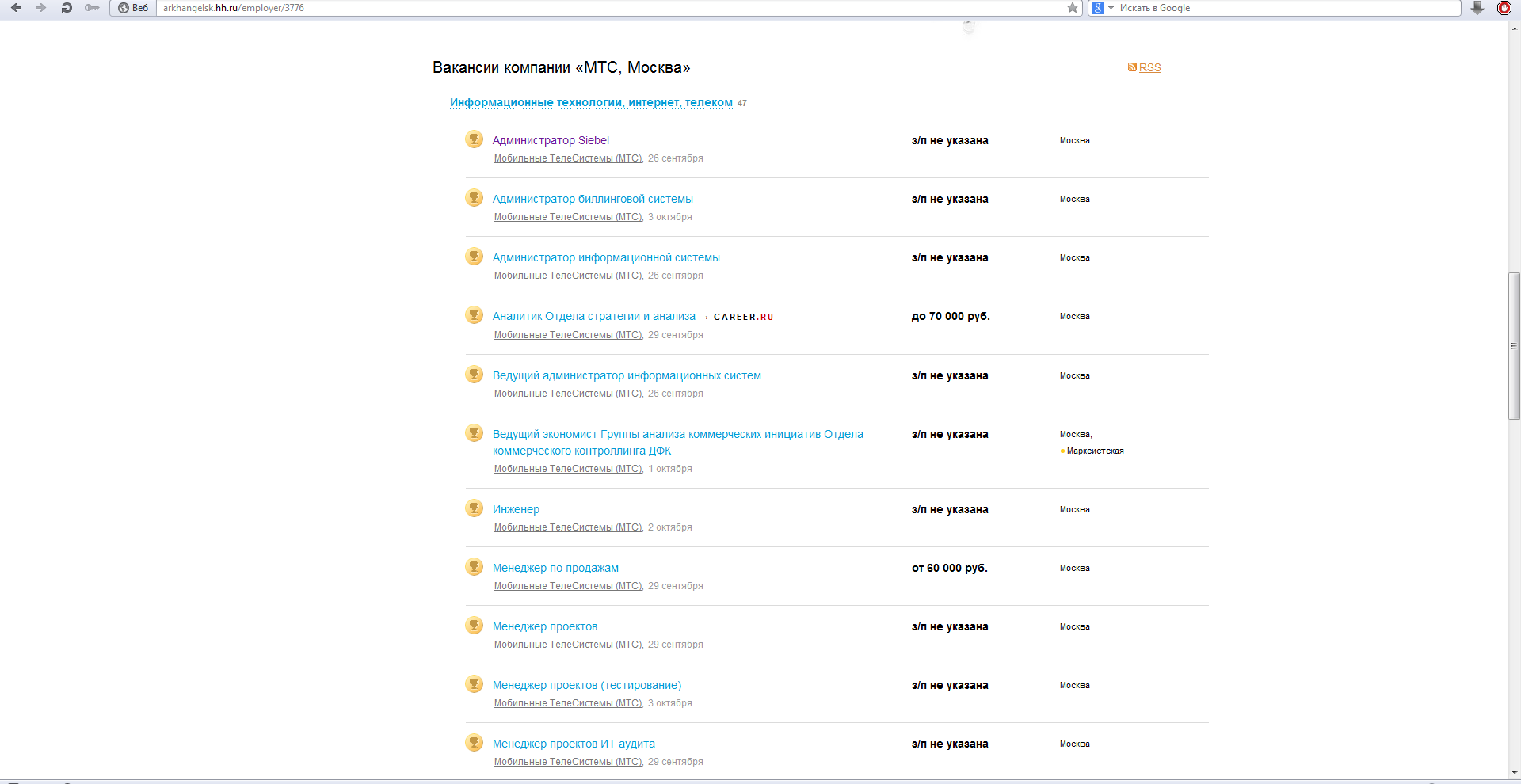Click trophy icon beside 'Менеджер проектов ИТ аудита'
1521x784 pixels.
coord(474,743)
